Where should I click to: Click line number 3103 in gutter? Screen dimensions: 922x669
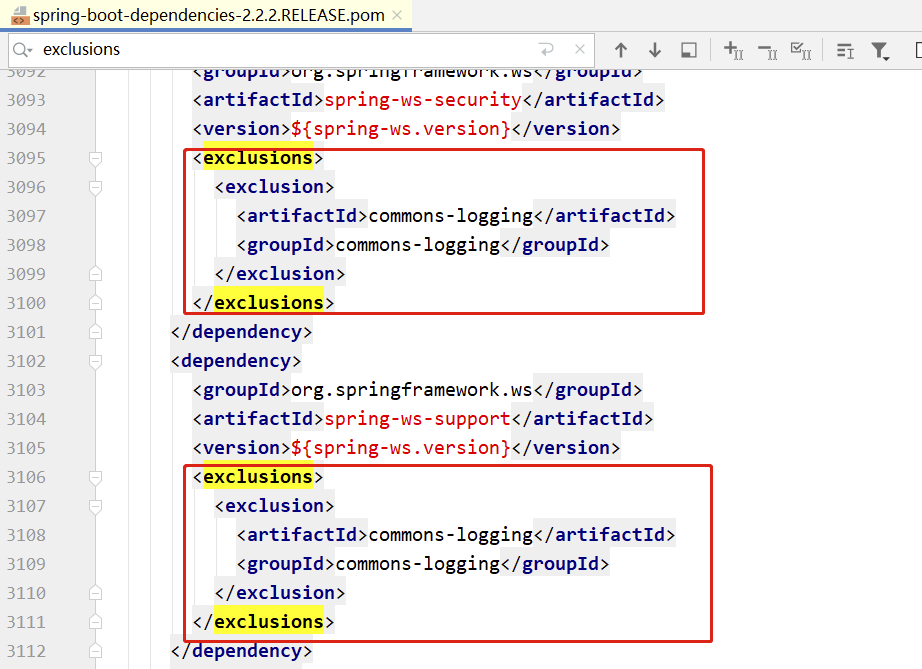(26, 390)
